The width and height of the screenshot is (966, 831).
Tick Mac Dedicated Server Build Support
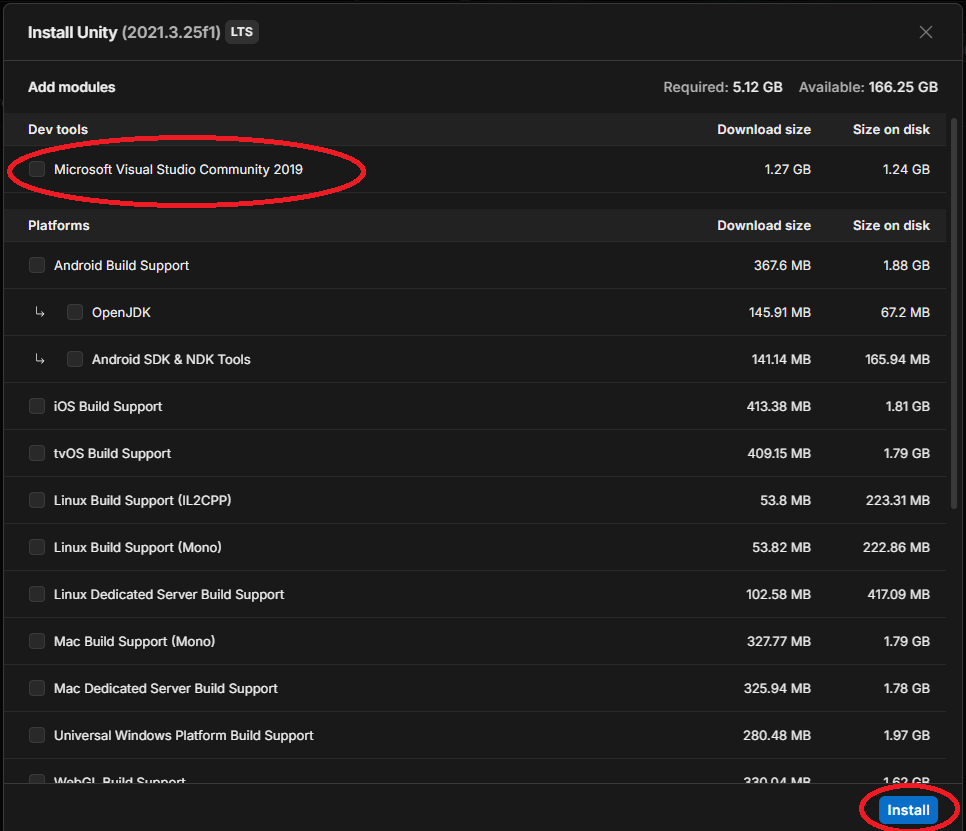coord(37,688)
